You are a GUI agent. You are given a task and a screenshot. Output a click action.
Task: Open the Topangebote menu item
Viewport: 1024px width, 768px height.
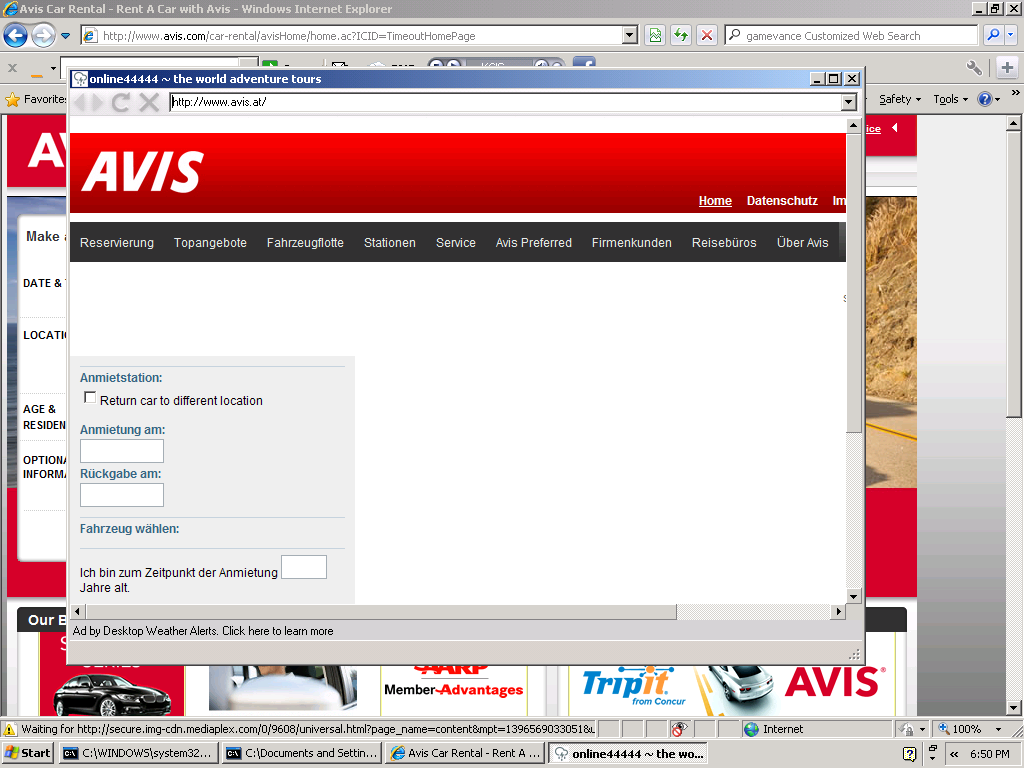click(210, 243)
